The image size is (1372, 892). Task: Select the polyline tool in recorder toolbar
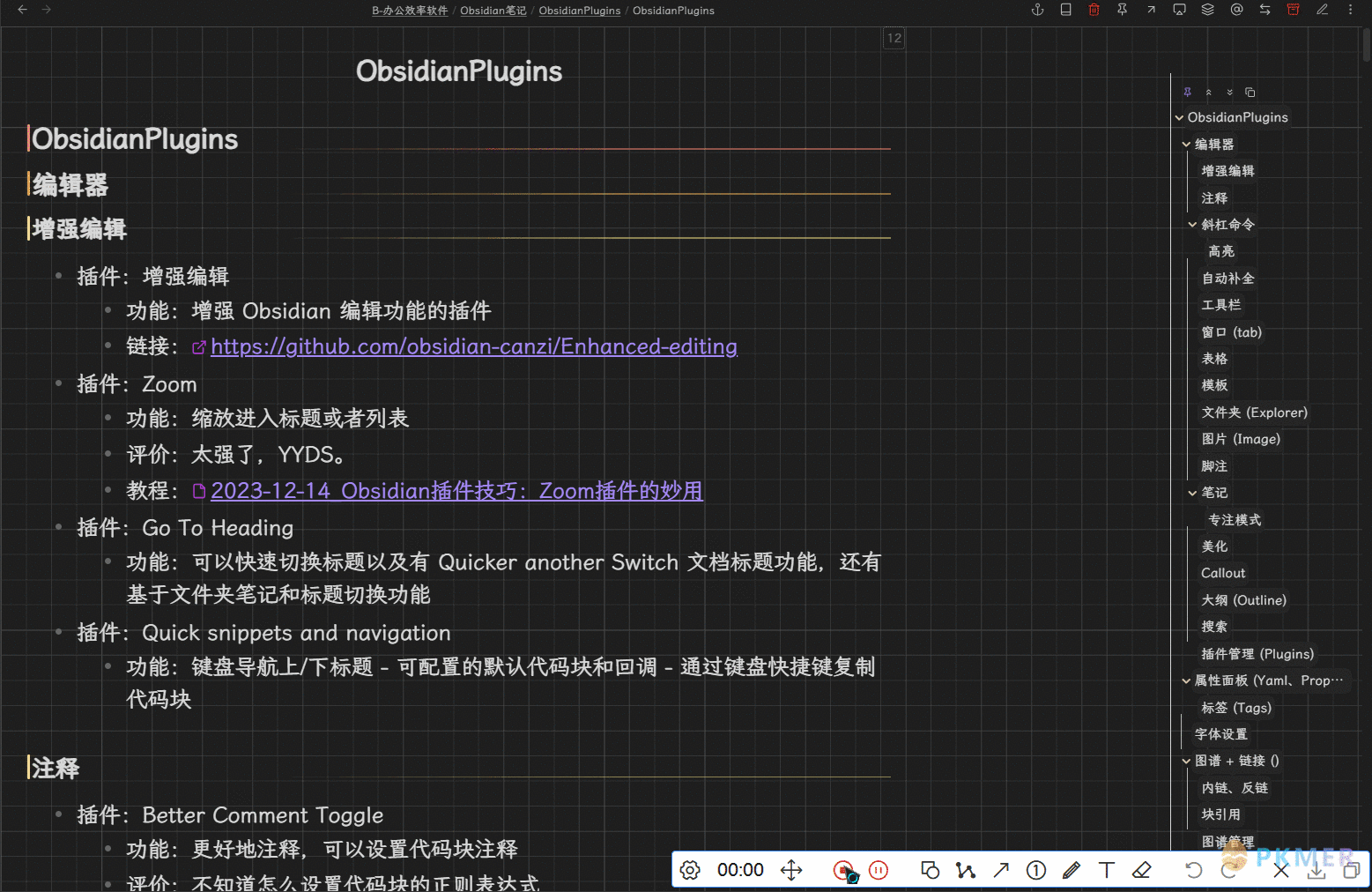pyautogui.click(x=966, y=870)
